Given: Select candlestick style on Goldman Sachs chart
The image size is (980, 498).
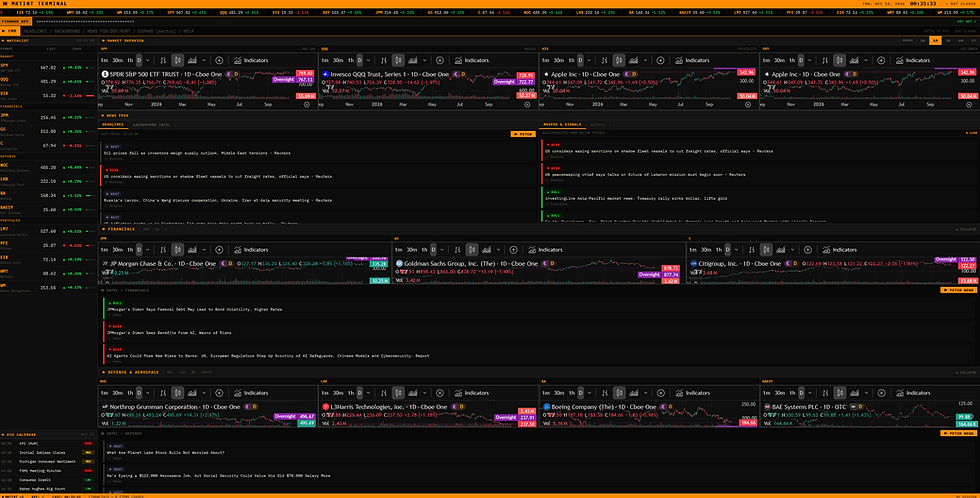Looking at the screenshot, I should (x=472, y=249).
